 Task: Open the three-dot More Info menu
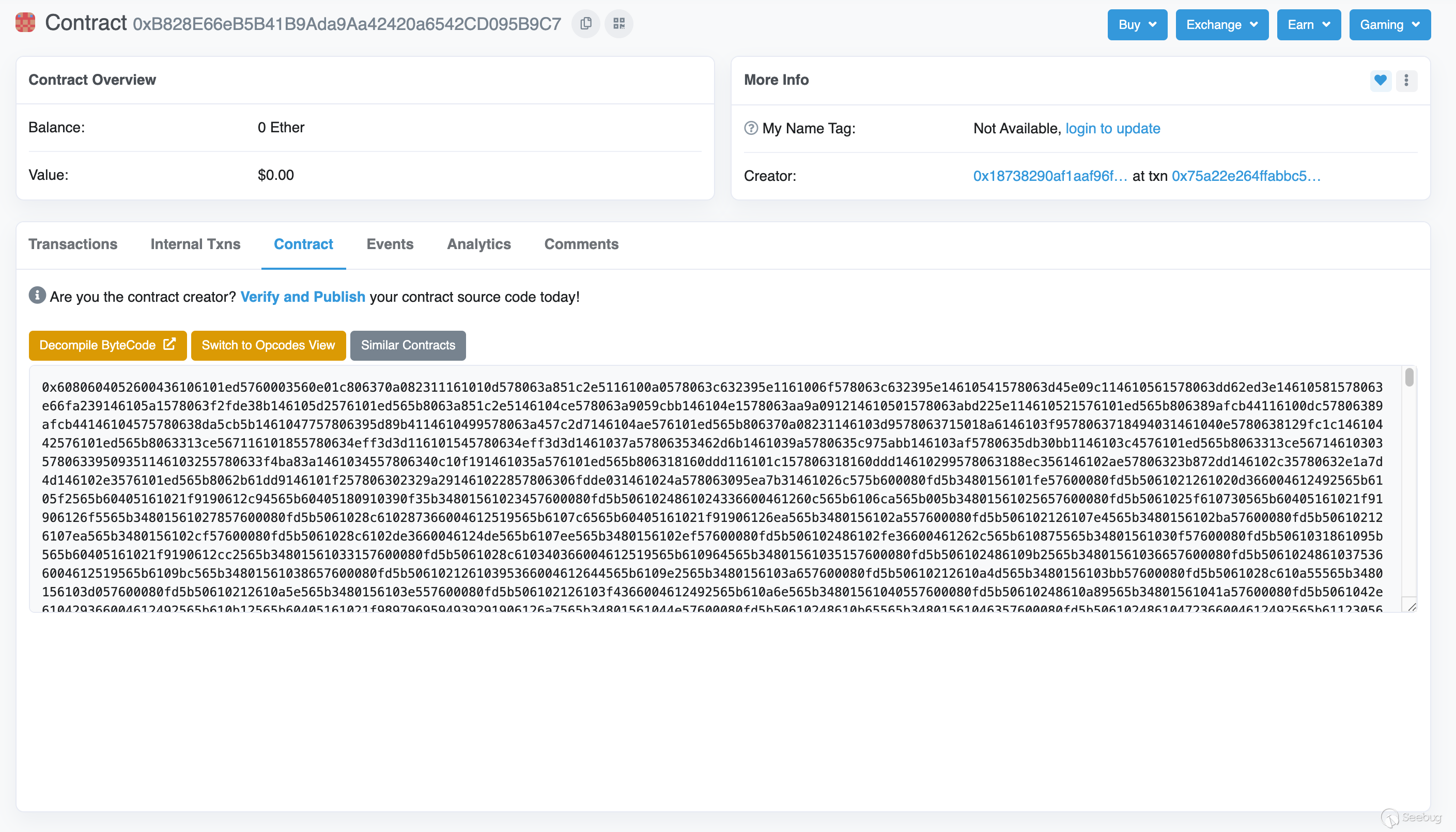pos(1406,81)
